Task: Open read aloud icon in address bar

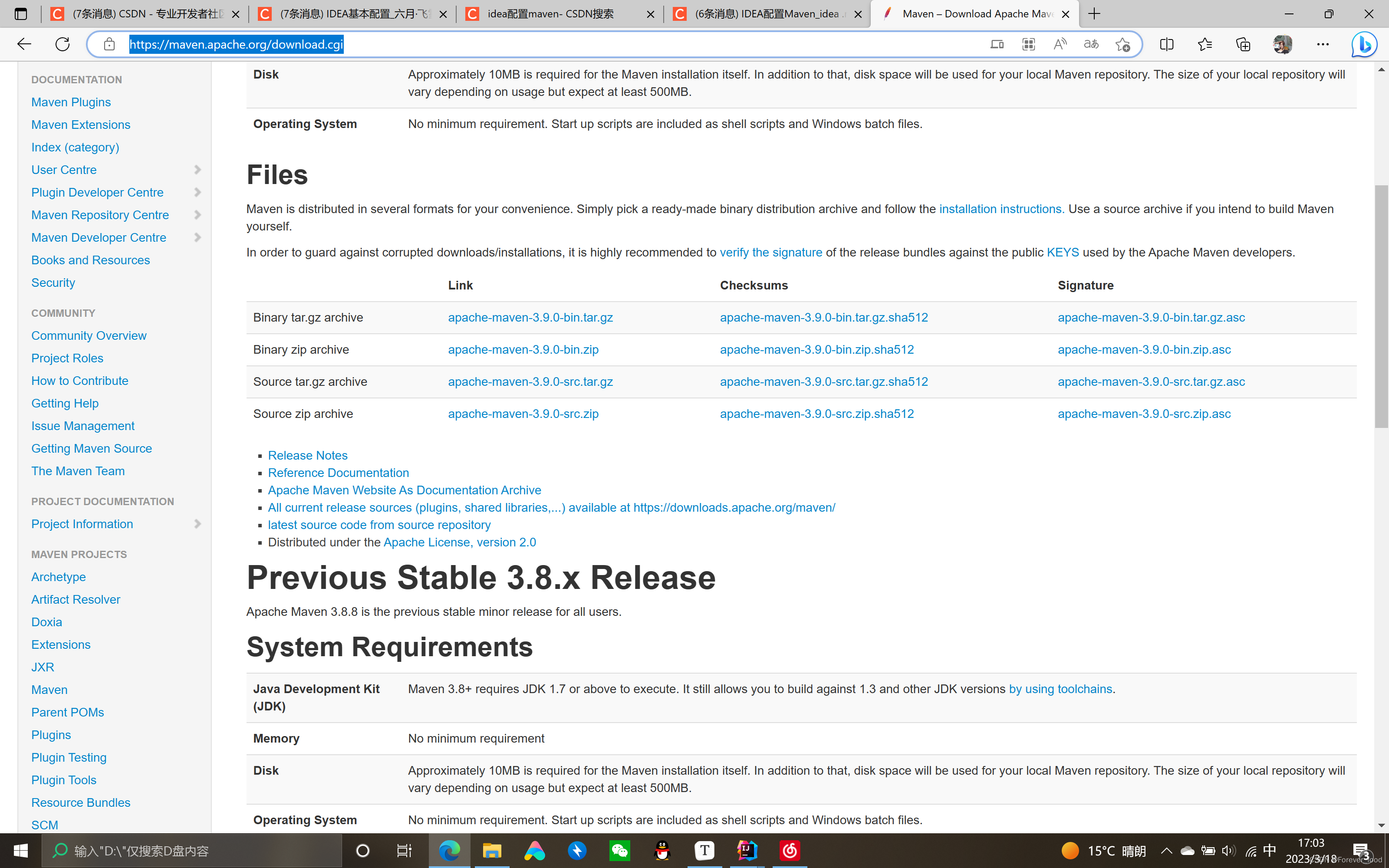Action: (x=1060, y=44)
